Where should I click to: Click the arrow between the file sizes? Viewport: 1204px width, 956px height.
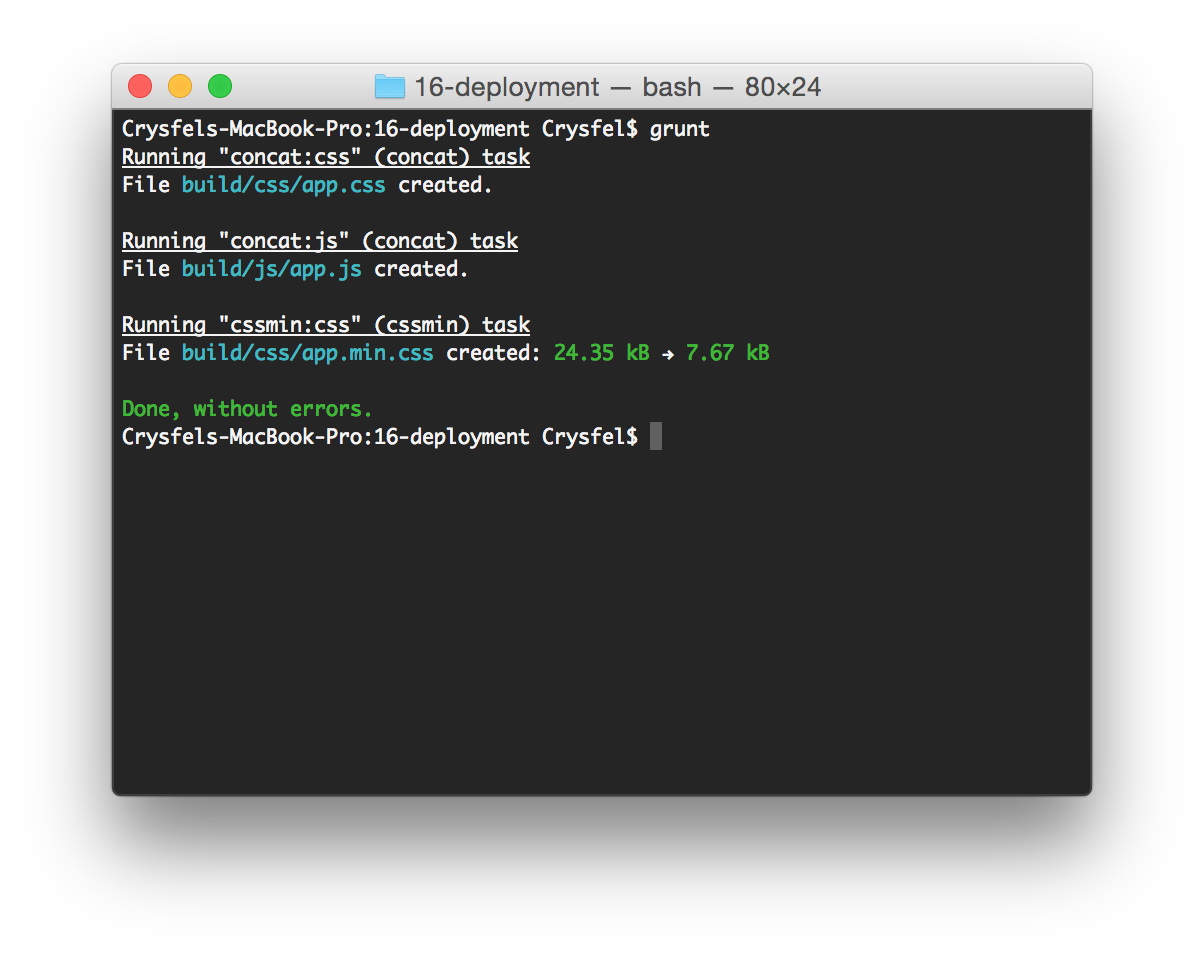coord(668,354)
